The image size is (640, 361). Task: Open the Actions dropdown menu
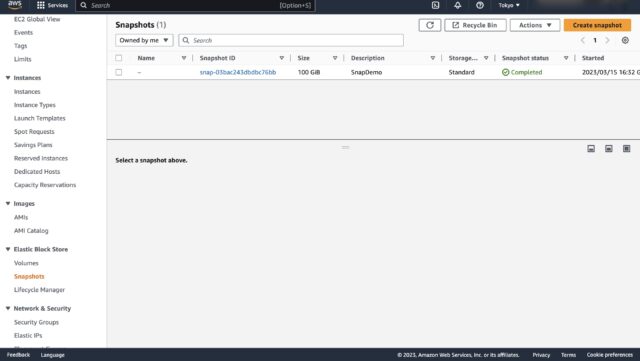click(535, 25)
